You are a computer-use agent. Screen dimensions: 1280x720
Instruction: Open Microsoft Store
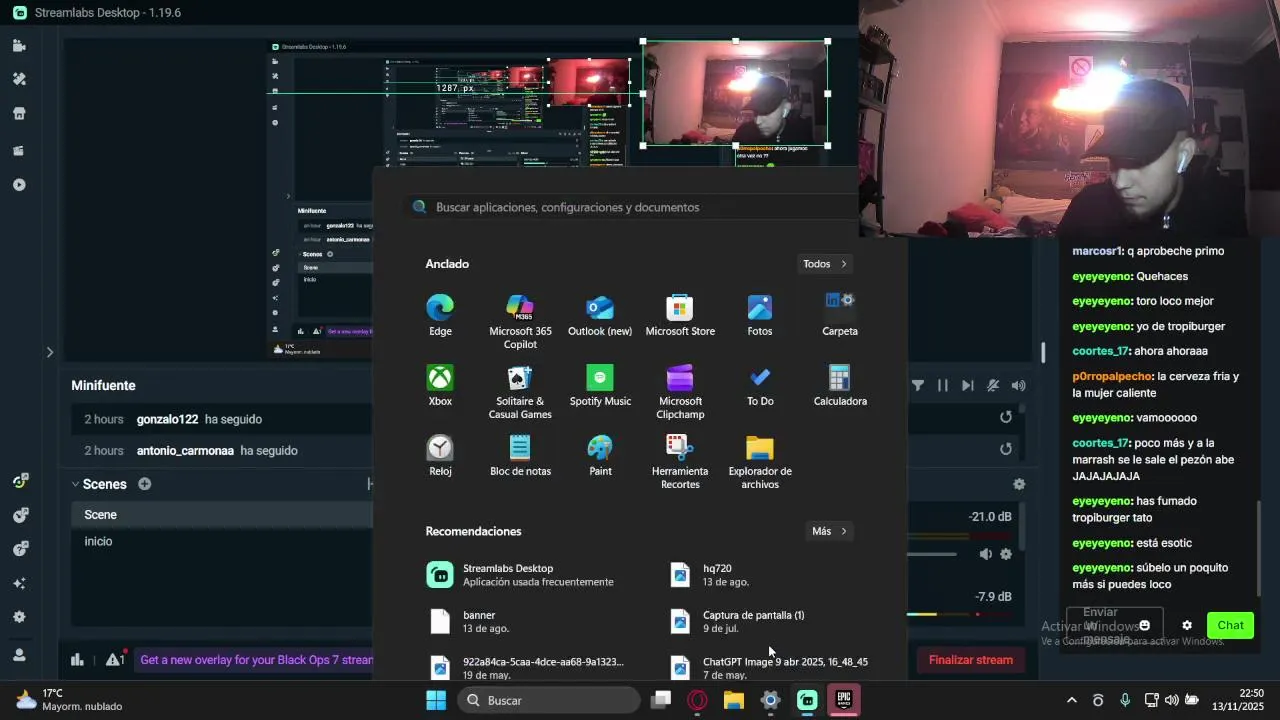point(680,315)
